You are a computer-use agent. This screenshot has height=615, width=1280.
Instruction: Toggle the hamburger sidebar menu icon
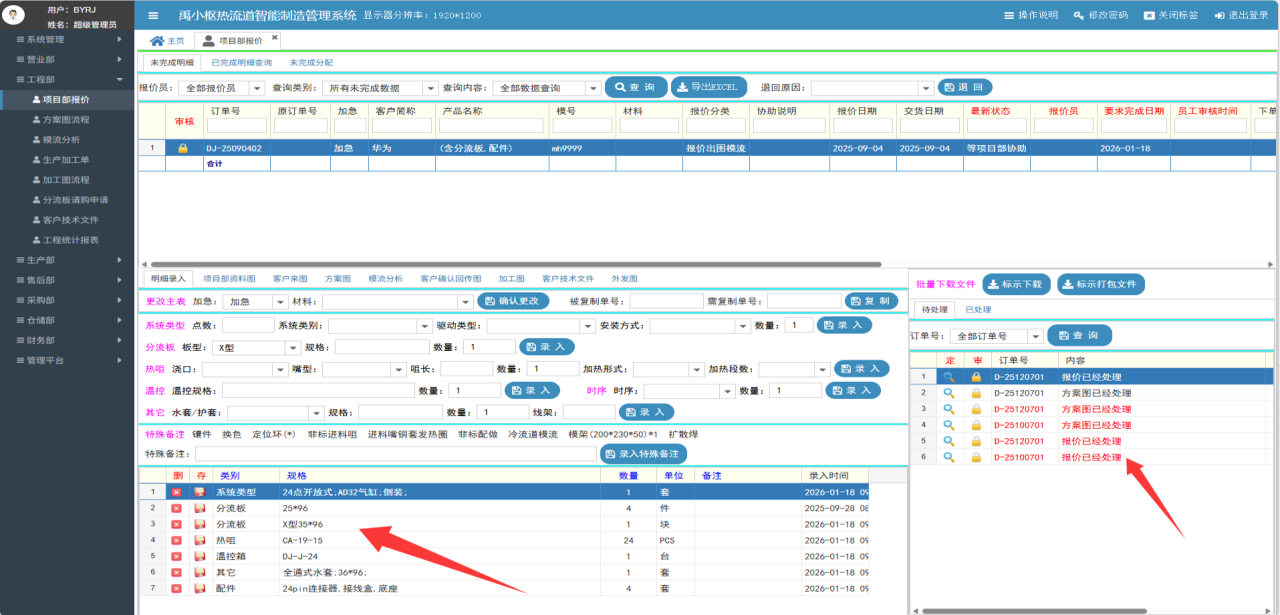(153, 15)
